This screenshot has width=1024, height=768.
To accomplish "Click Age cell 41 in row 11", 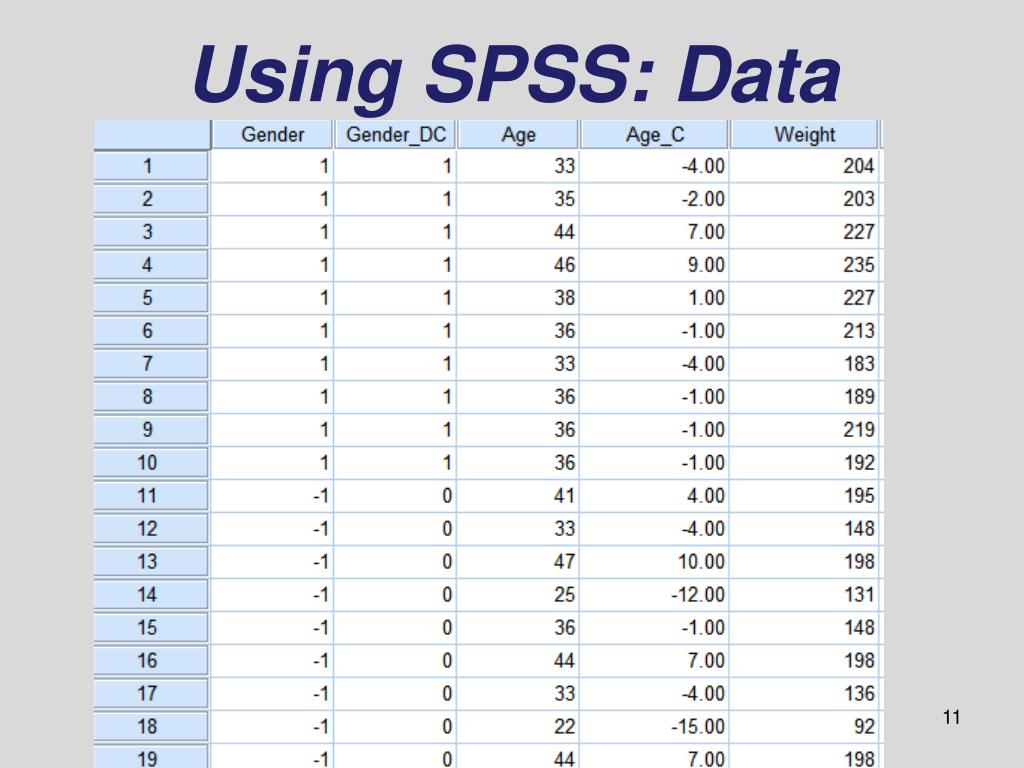I will [x=518, y=496].
